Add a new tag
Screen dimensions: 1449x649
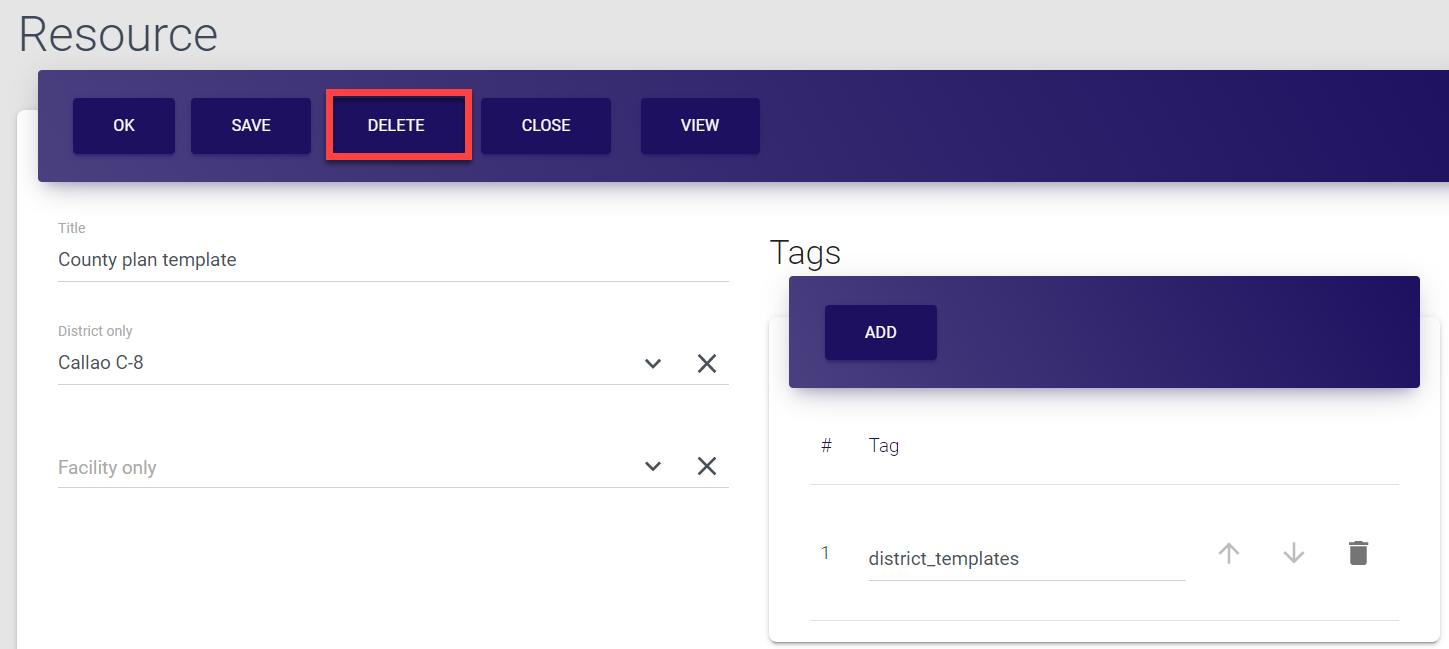pyautogui.click(x=880, y=333)
